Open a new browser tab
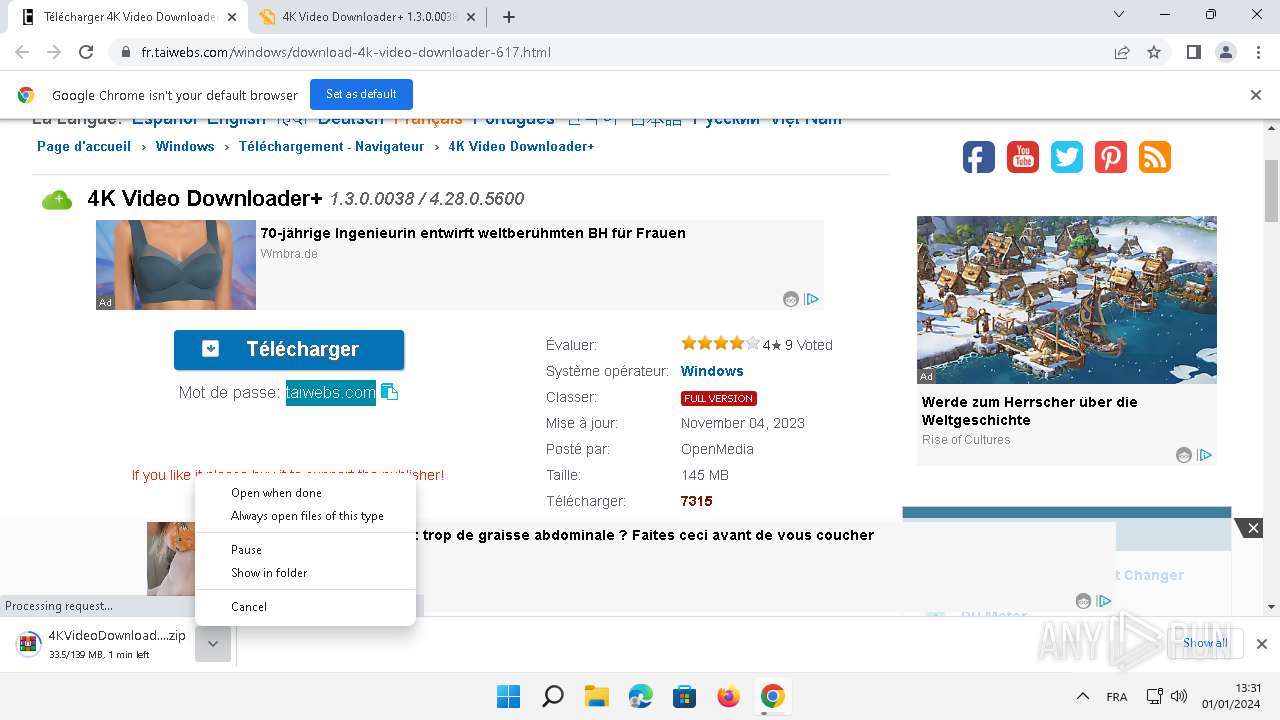The image size is (1280, 720). pyautogui.click(x=509, y=17)
